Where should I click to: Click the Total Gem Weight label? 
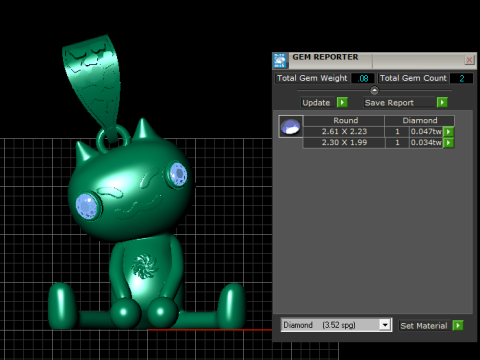pyautogui.click(x=312, y=78)
